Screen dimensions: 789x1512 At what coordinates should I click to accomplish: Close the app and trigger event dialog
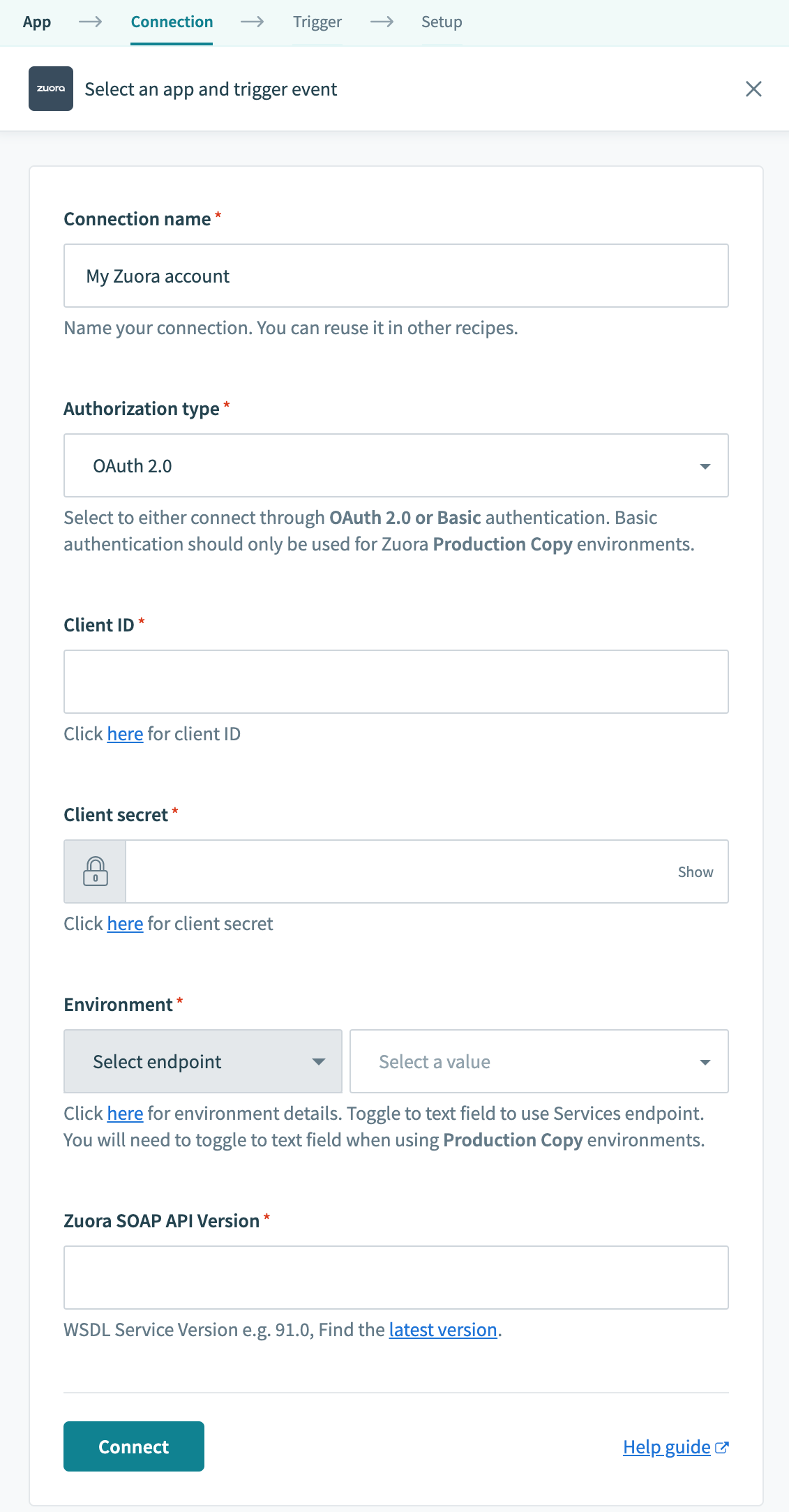click(x=754, y=89)
